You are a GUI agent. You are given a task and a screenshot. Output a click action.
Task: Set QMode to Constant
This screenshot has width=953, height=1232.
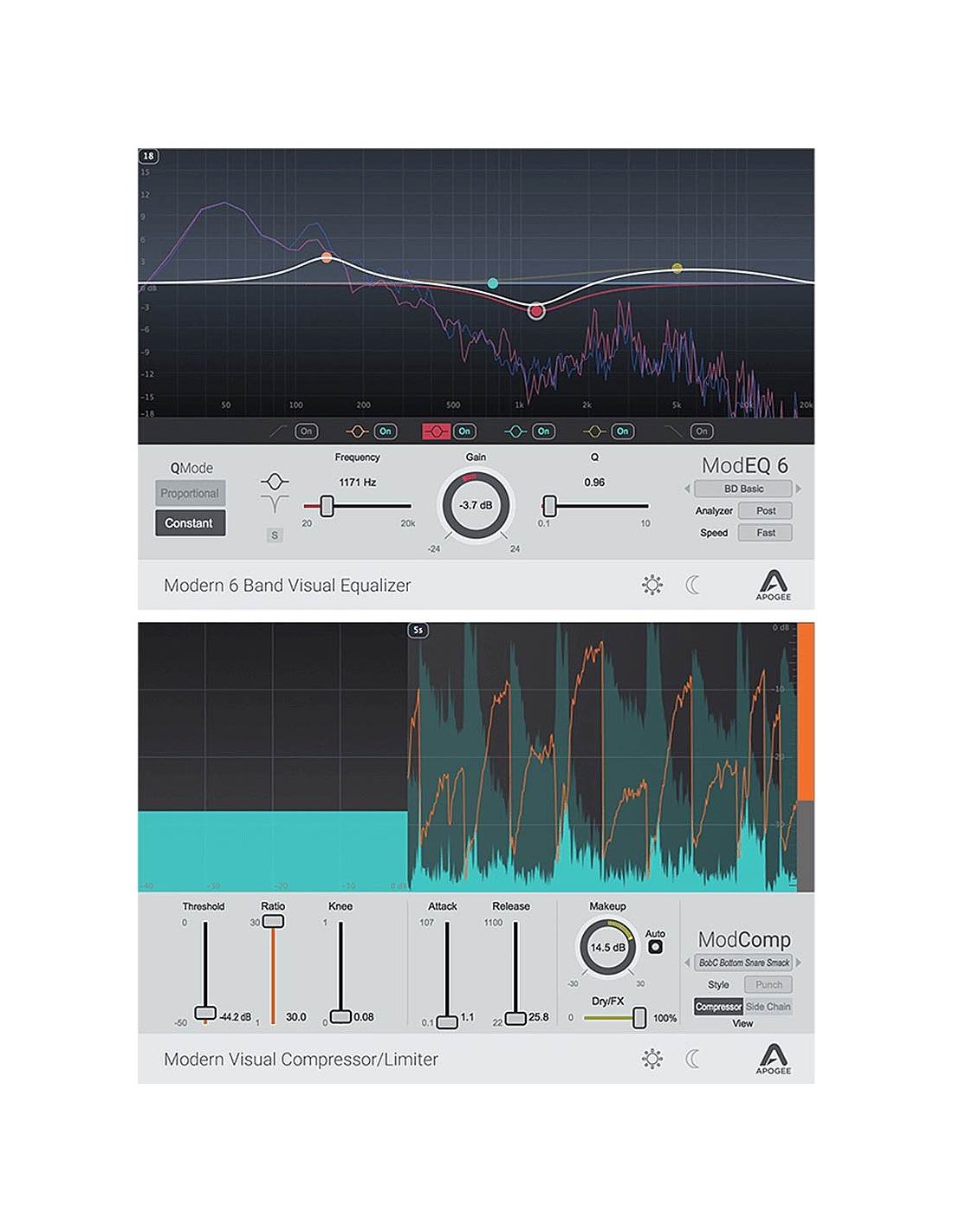click(190, 523)
